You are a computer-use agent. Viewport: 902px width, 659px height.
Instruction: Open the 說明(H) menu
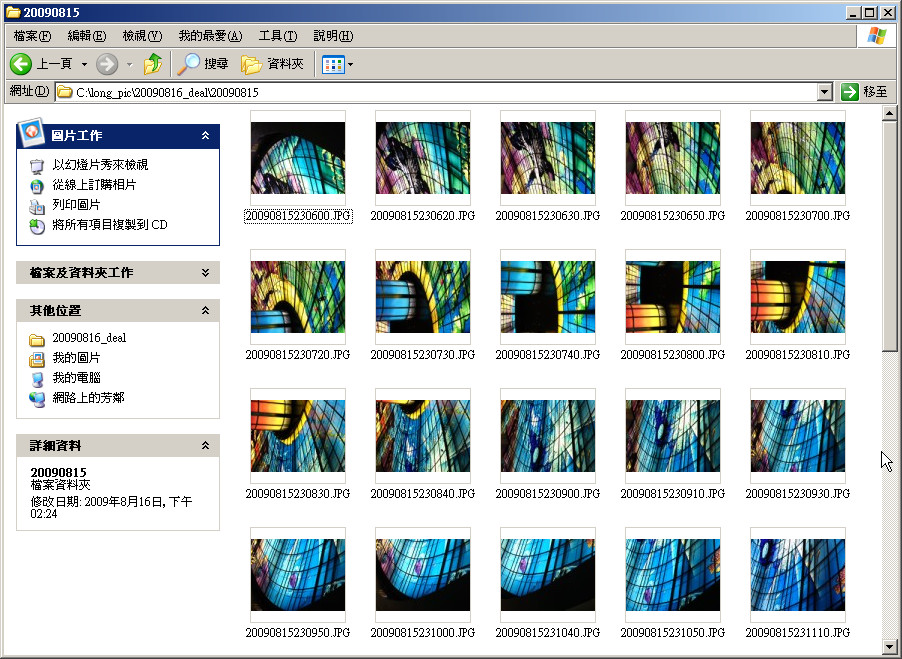tap(333, 36)
